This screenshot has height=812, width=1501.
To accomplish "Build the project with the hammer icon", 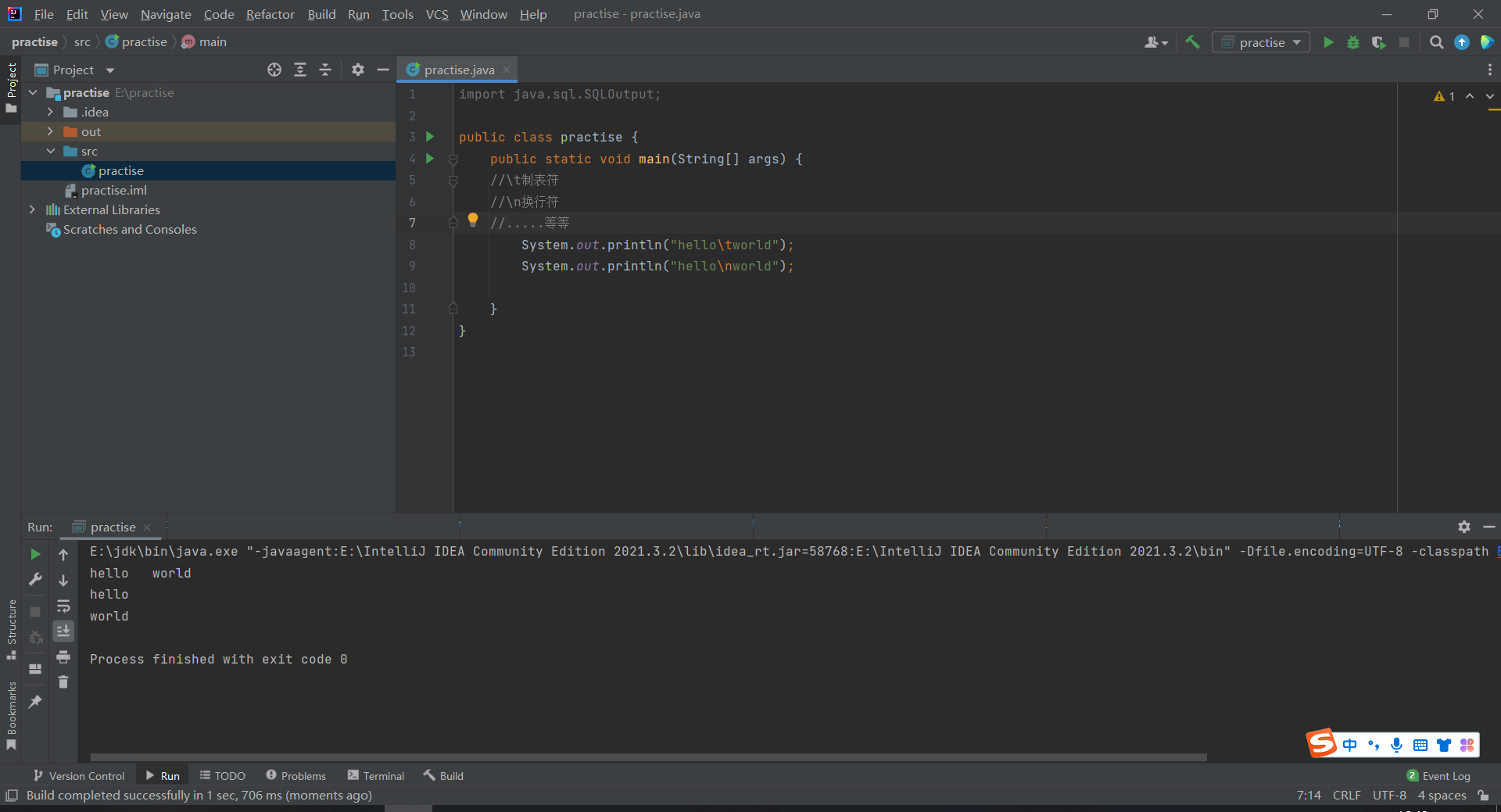I will [1192, 42].
